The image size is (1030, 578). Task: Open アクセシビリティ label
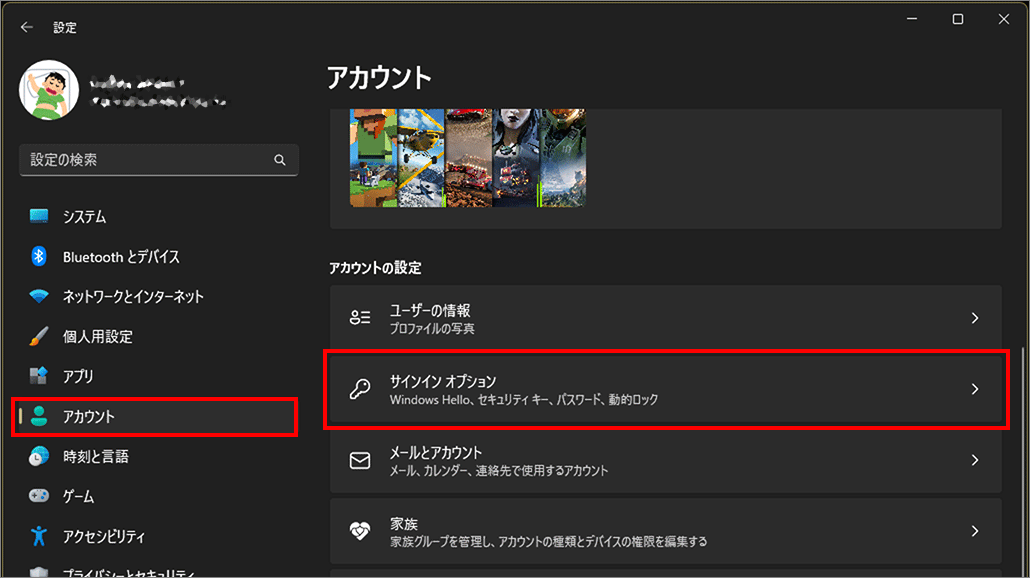tap(103, 537)
